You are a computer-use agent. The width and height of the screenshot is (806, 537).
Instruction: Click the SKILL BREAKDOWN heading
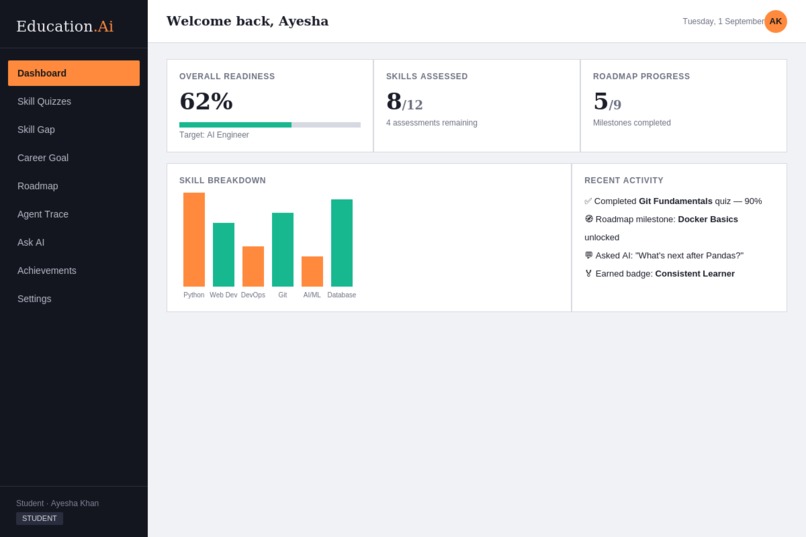pyautogui.click(x=223, y=180)
